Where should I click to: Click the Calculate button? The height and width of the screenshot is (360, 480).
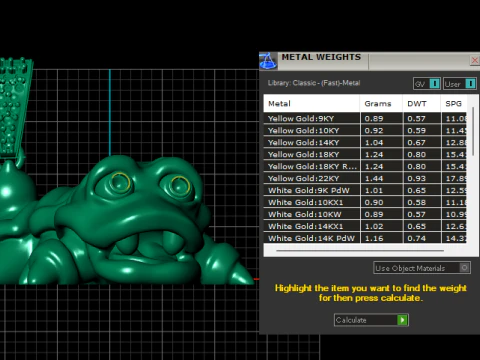coord(371,320)
